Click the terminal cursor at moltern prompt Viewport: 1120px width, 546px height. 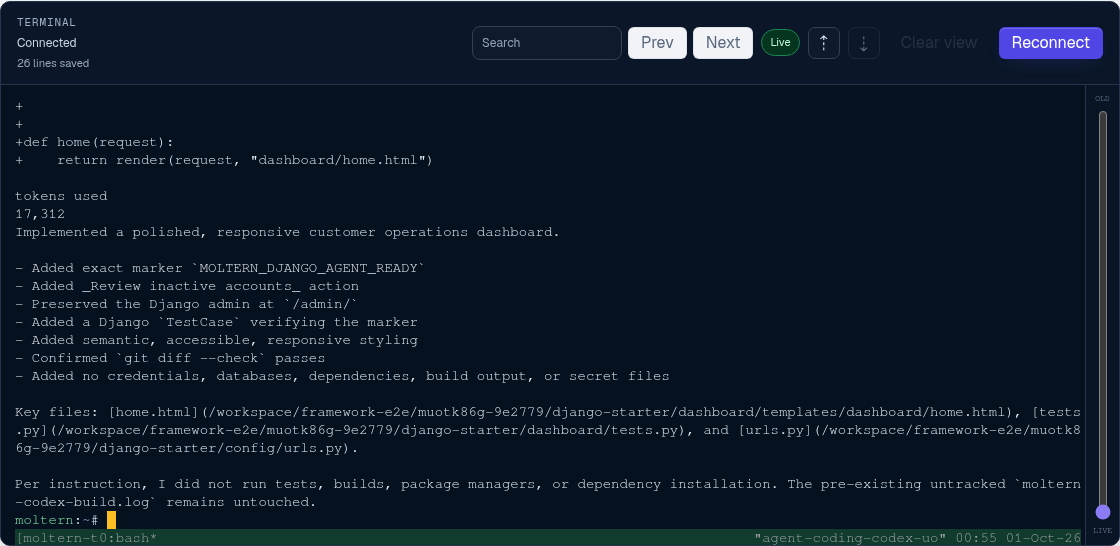tap(111, 520)
